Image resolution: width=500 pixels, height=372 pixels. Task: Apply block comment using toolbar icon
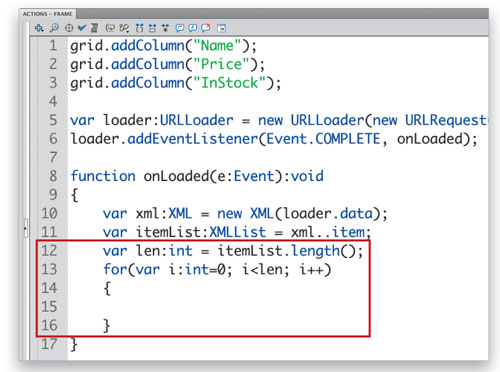click(180, 28)
